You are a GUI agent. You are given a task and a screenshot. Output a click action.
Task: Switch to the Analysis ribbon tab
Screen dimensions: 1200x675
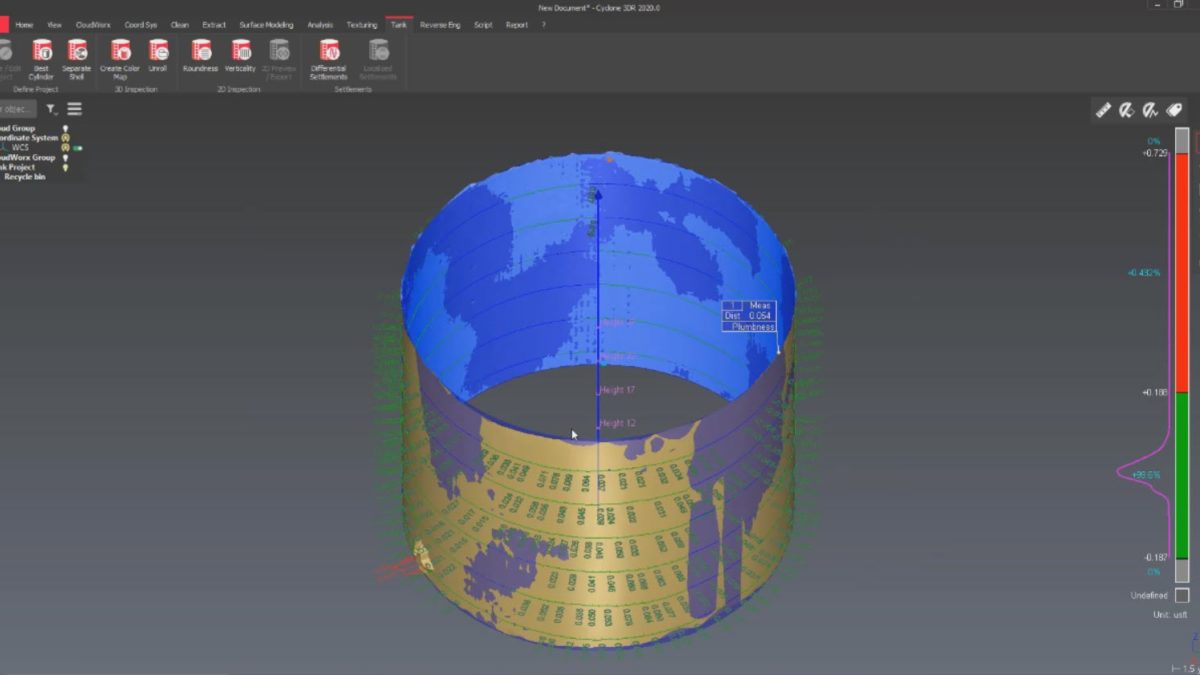(x=320, y=24)
